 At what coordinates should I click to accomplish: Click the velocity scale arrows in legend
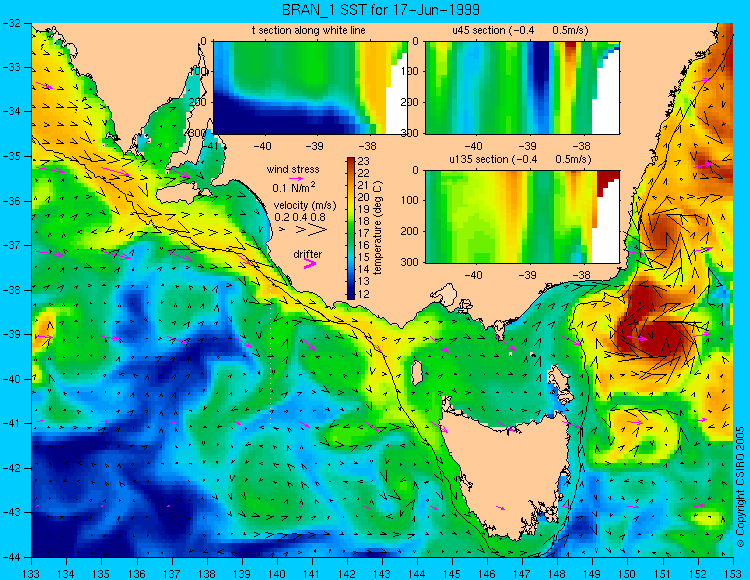(304, 229)
